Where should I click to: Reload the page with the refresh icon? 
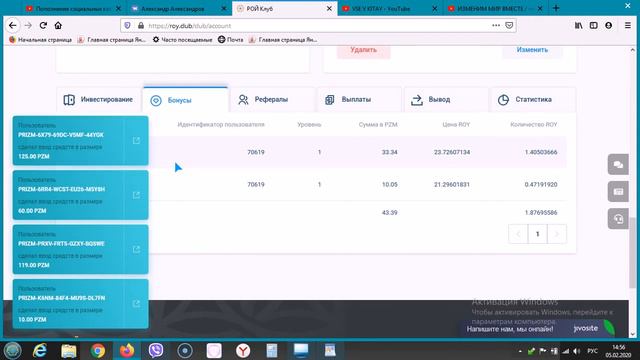pos(43,25)
